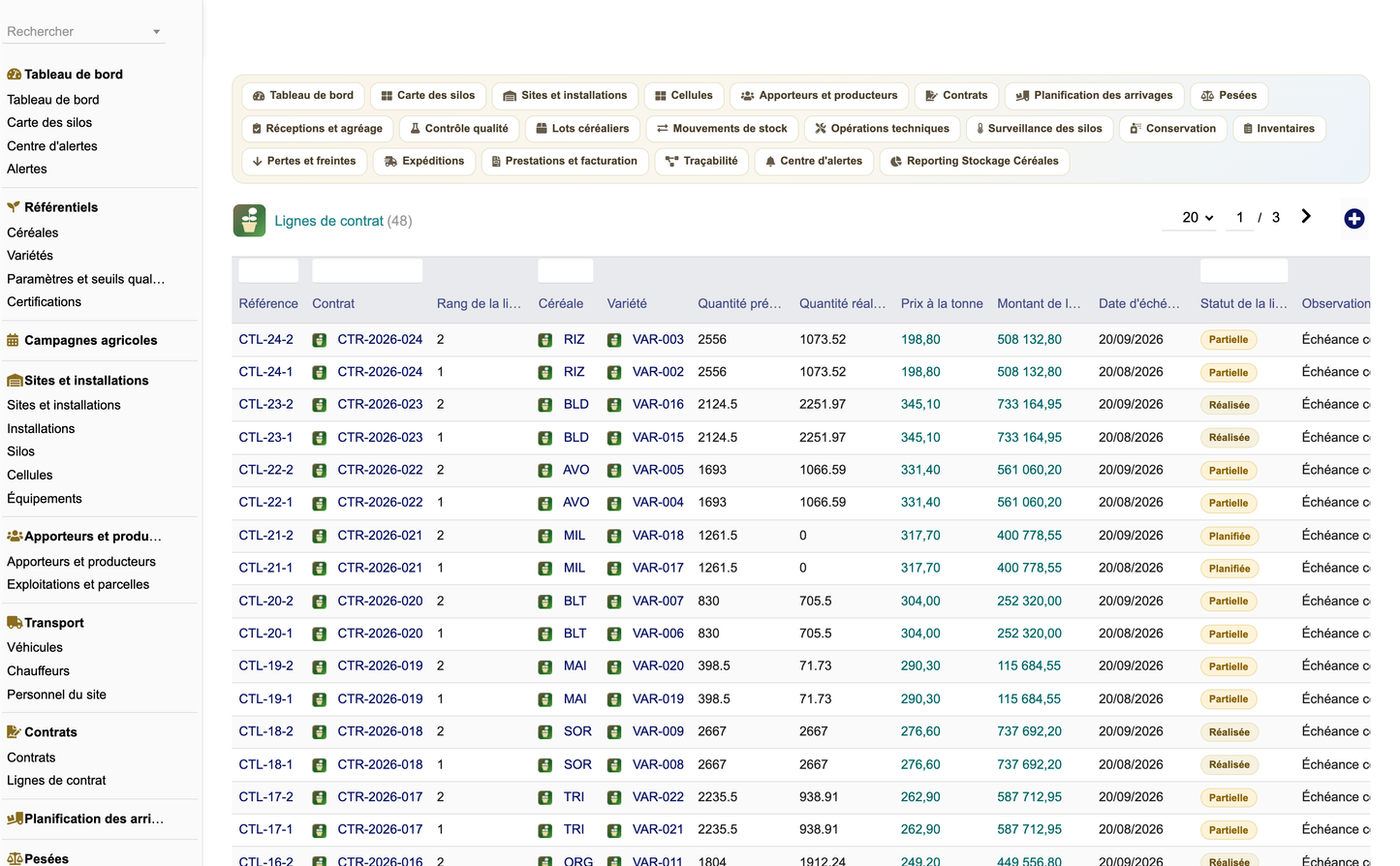Image resolution: width=1400 pixels, height=866 pixels.
Task: Open sidebar Campagnes agricoles section
Action: pos(90,341)
